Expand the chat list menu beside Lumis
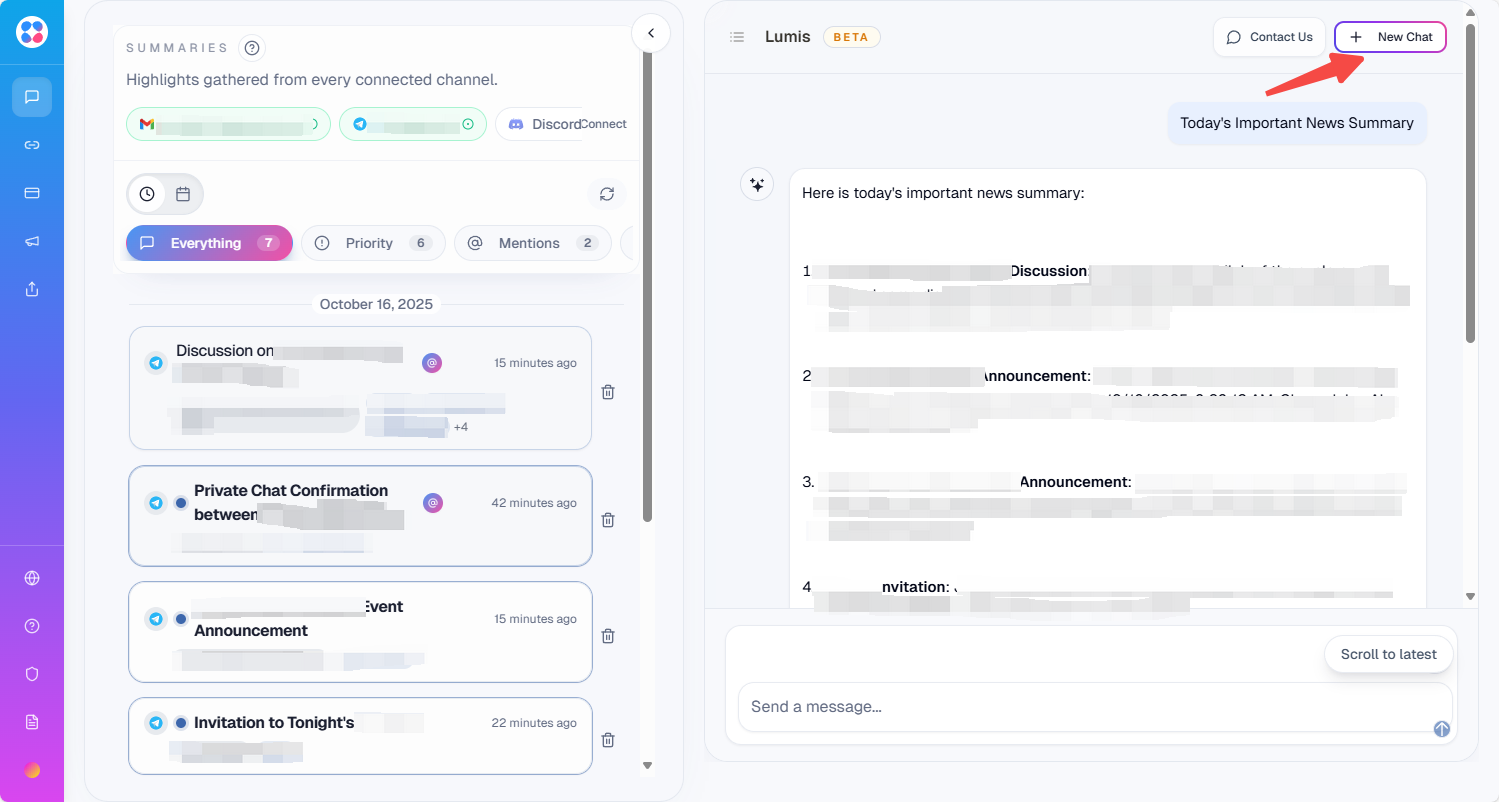Viewport: 1499px width, 802px height. point(737,37)
